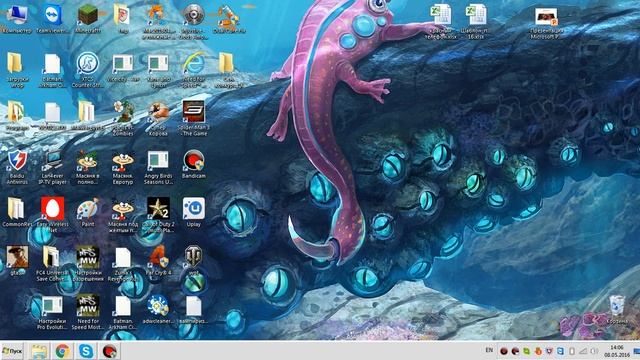Open the Zuma's Revenge shortcut
Screen dimensions: 640x360
click(123, 264)
